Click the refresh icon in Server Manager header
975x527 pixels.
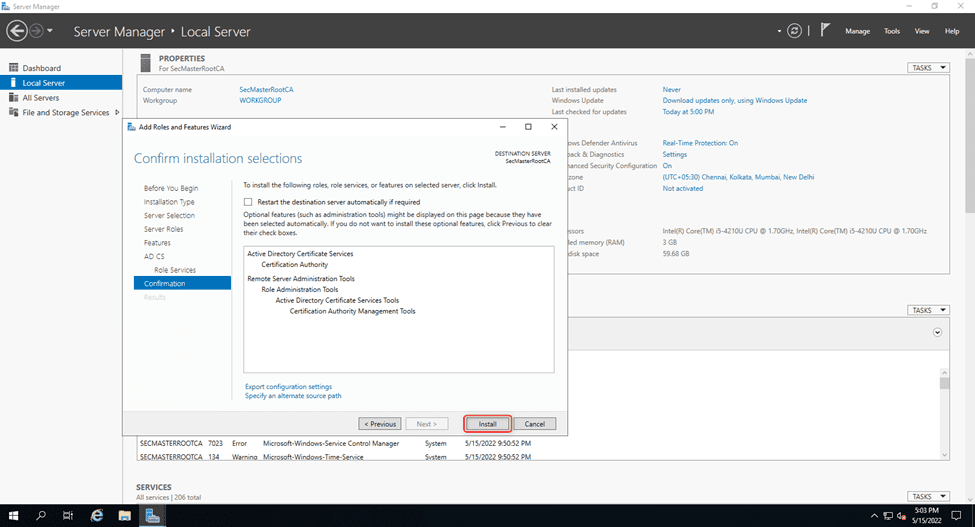click(794, 30)
